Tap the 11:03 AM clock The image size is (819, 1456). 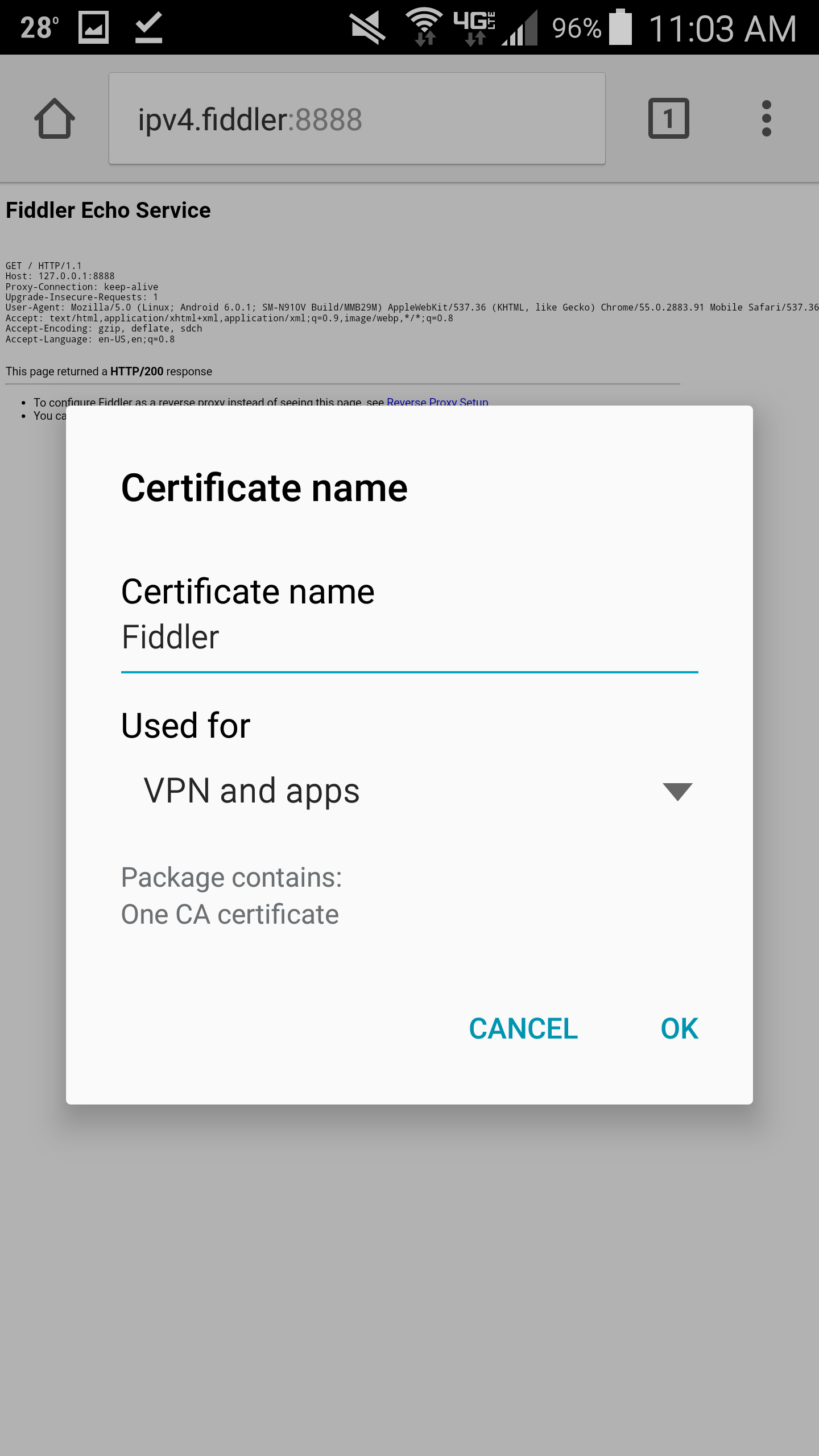click(722, 28)
